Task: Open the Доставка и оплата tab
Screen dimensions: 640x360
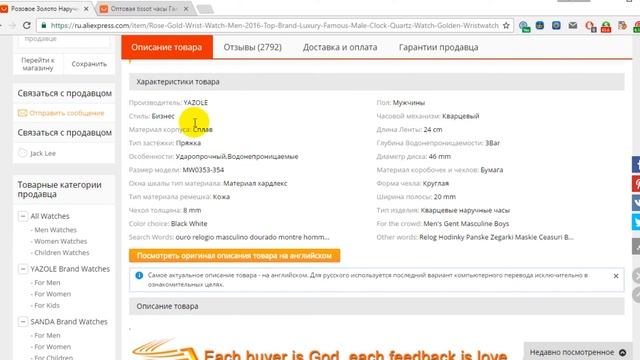Action: pos(340,47)
